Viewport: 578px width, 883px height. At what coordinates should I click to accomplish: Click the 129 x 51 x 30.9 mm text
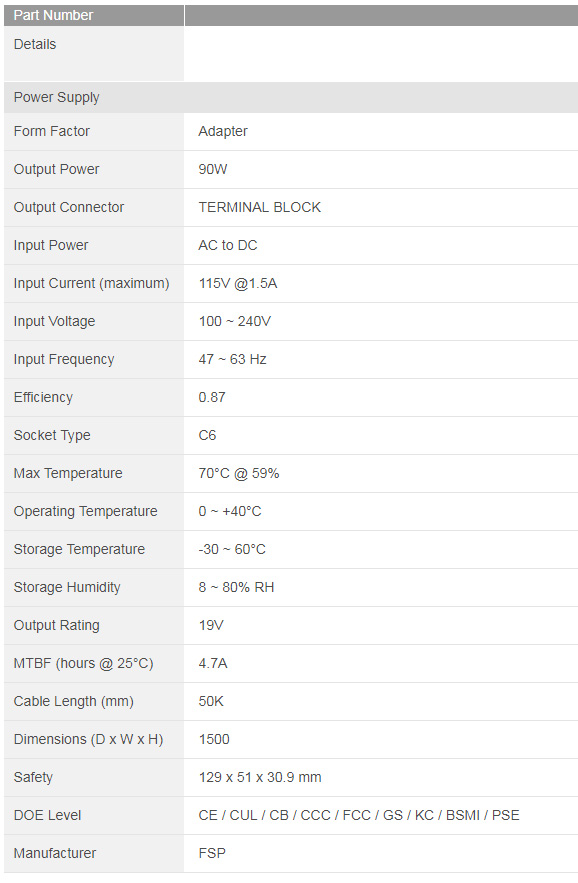(260, 777)
